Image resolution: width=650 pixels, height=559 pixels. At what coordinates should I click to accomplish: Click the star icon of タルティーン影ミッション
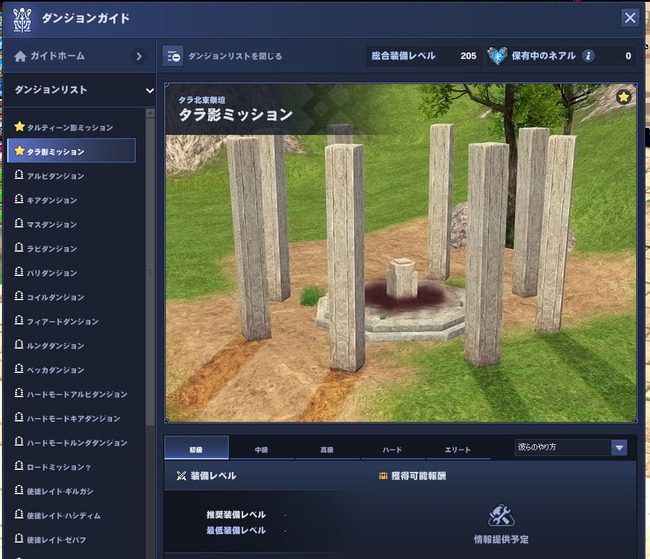[19, 126]
